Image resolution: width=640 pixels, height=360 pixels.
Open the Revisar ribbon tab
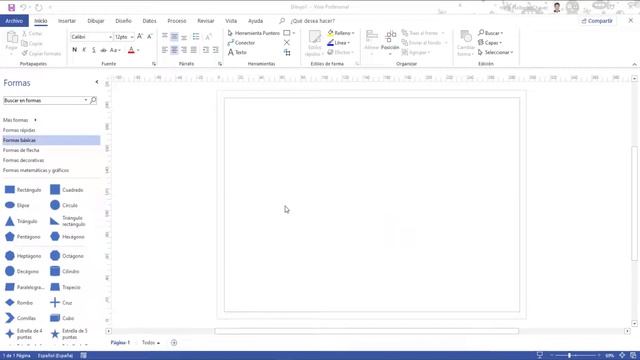pyautogui.click(x=206, y=21)
